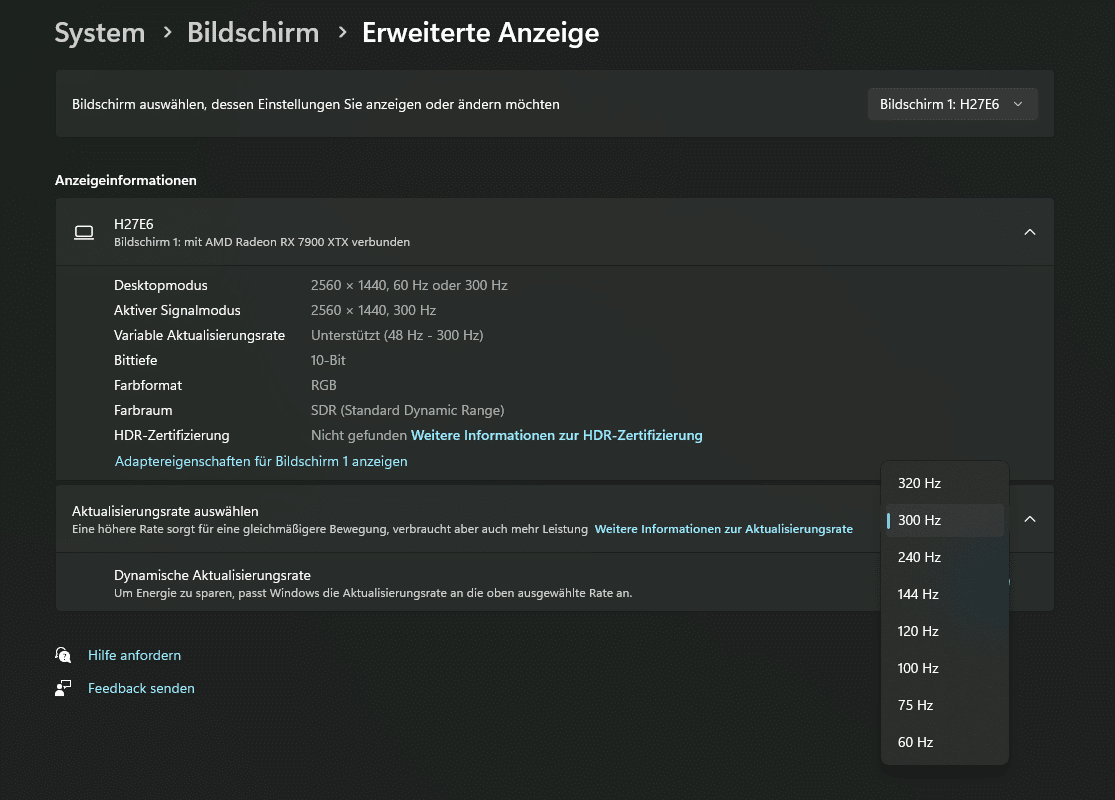Click the monitor icon next to H27E6
Screen dimensions: 1115x800
click(x=84, y=232)
